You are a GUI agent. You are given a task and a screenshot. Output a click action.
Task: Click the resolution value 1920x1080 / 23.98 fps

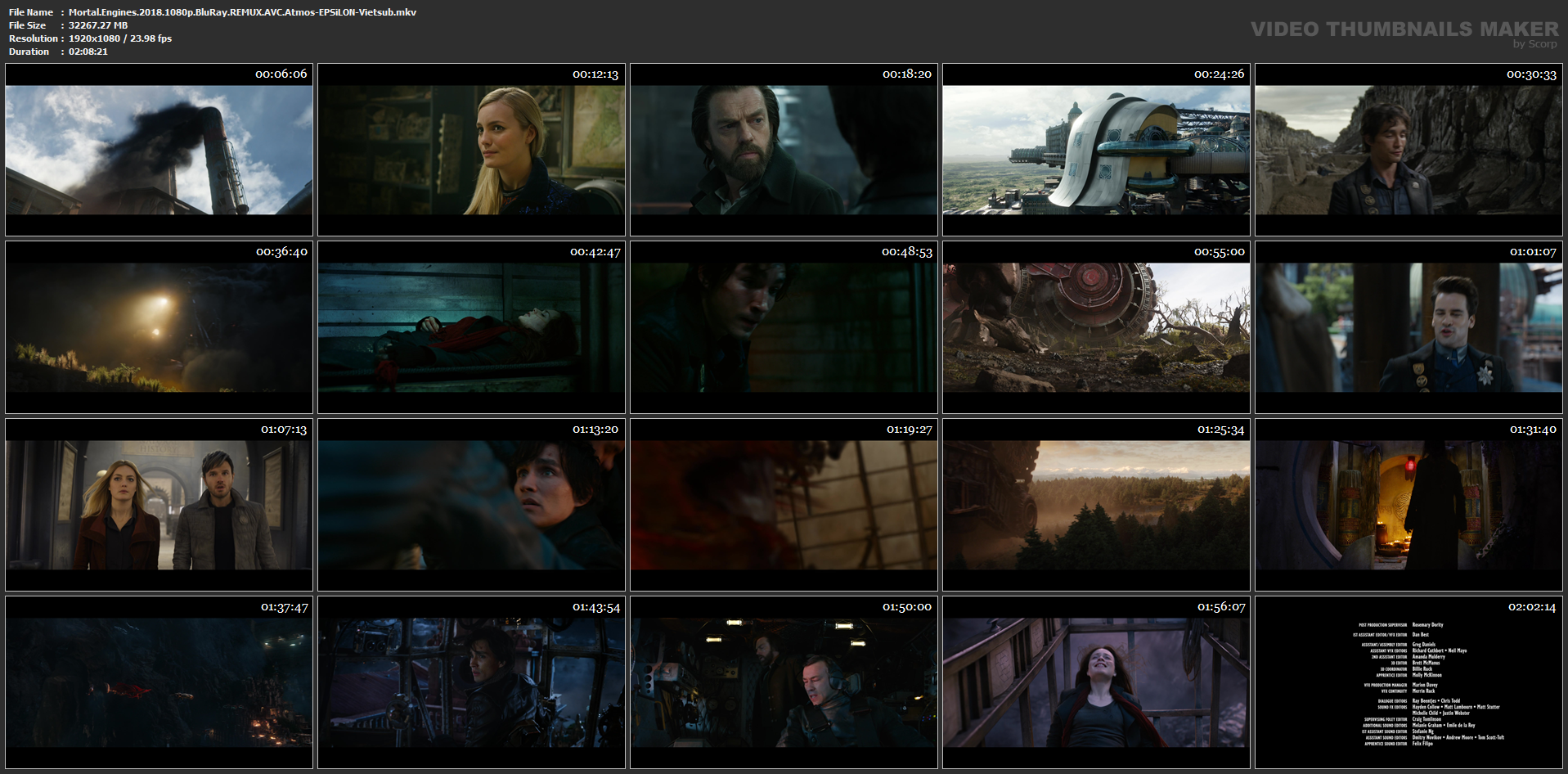coord(120,38)
